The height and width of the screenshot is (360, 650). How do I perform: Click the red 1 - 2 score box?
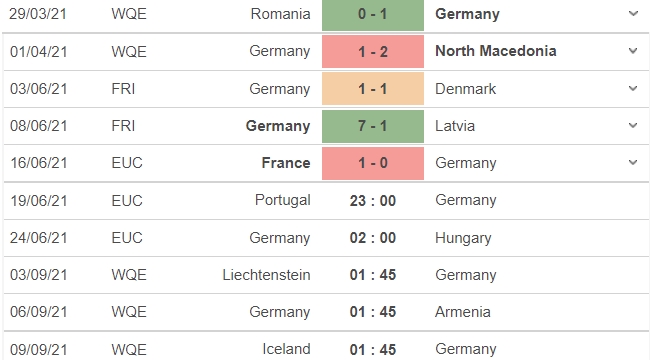[x=373, y=51]
